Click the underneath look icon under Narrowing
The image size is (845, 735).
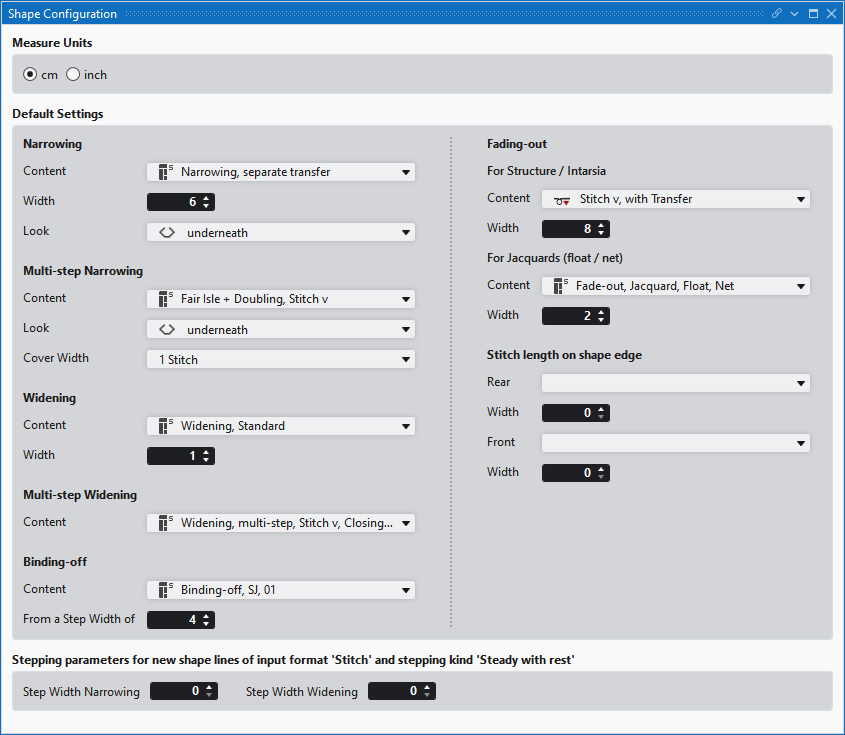[167, 232]
